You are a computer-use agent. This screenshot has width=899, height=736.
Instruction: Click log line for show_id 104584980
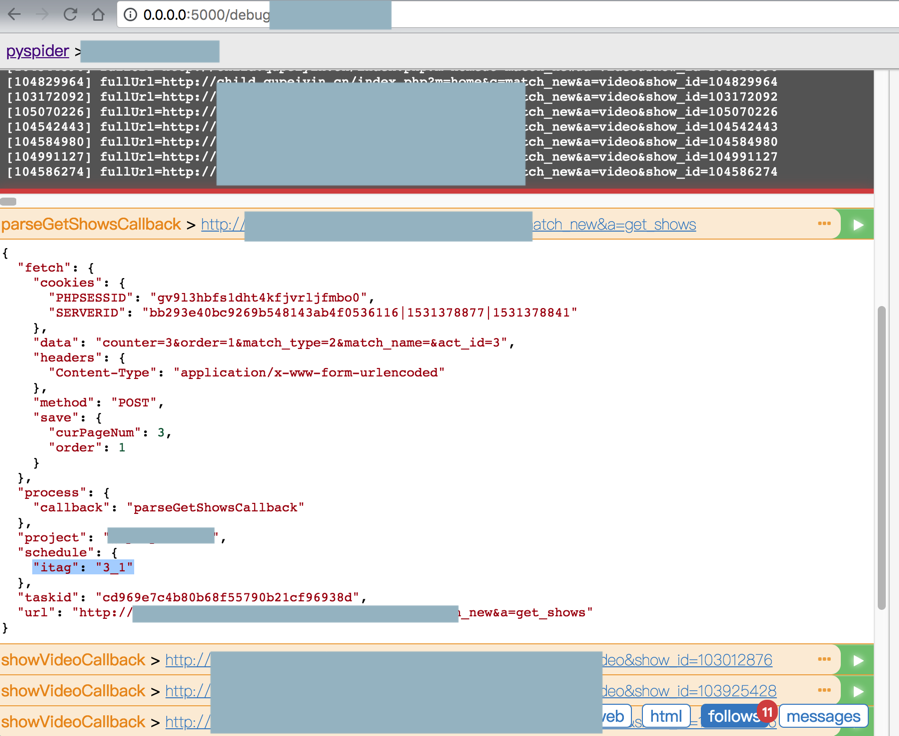click(392, 142)
